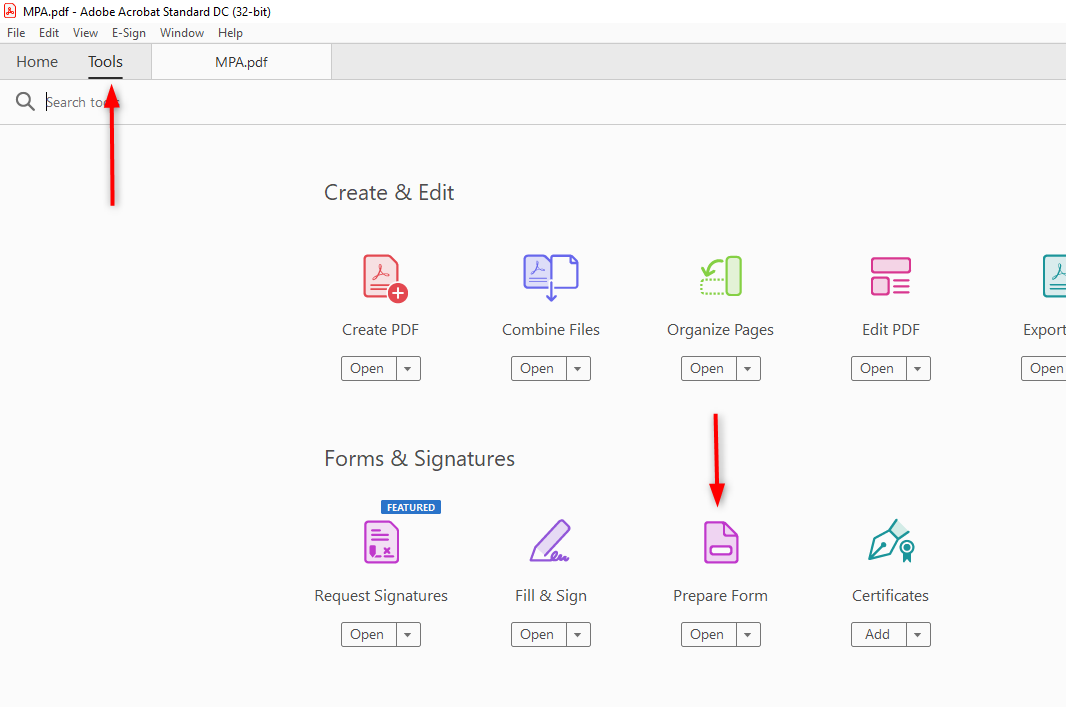
Task: Expand the Edit PDF dropdown arrow
Action: 918,368
